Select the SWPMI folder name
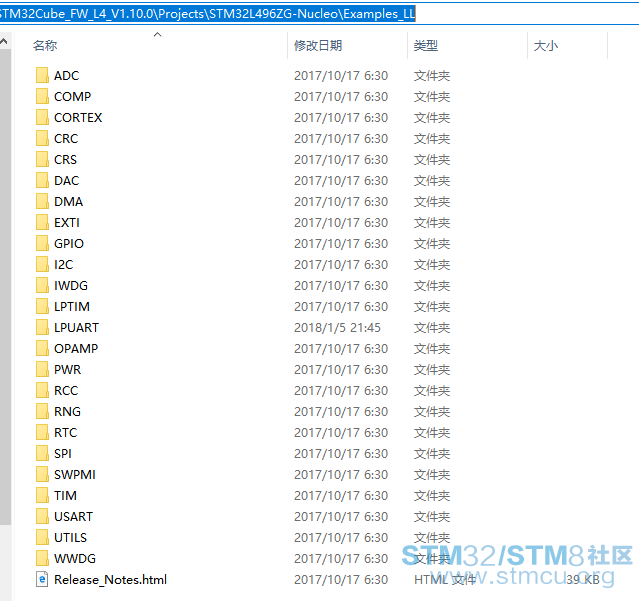Viewport: 639px width, 601px height. 75,474
